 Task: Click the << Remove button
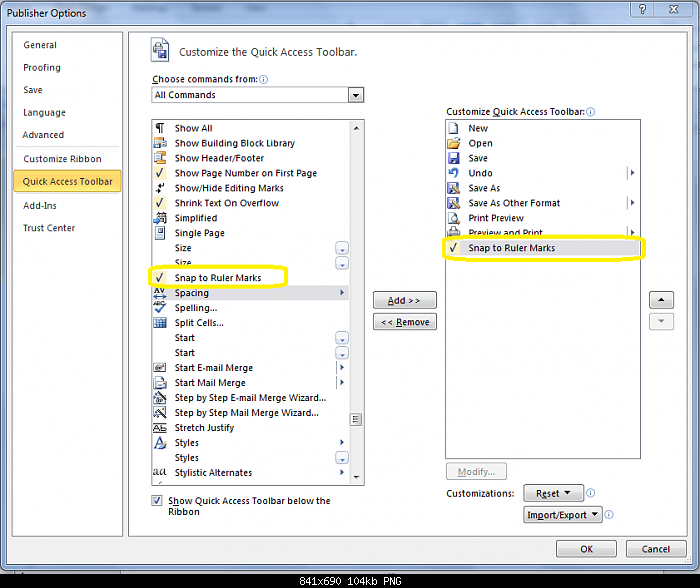pyautogui.click(x=405, y=322)
